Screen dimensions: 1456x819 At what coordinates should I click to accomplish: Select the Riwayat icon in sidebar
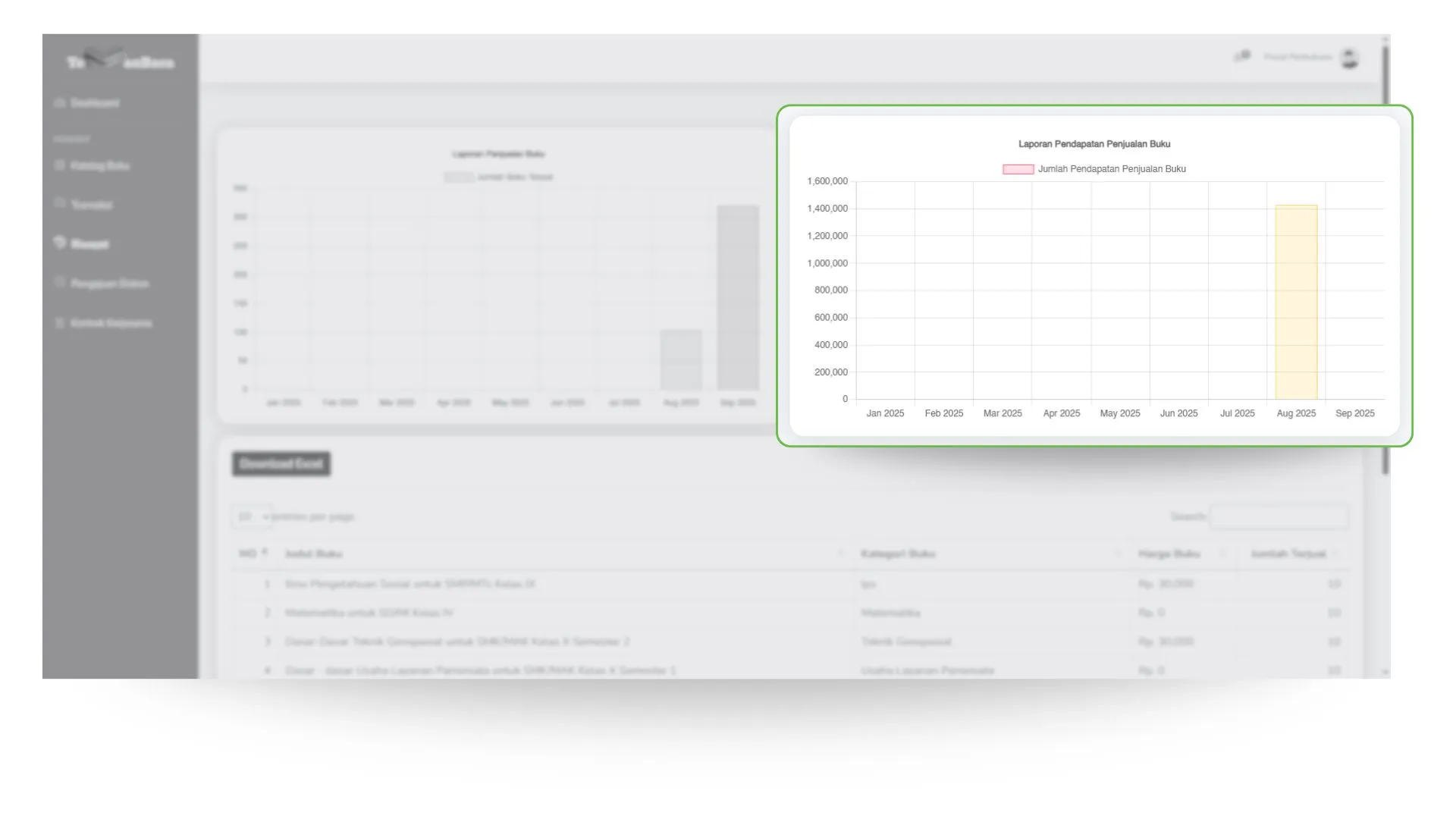click(60, 243)
